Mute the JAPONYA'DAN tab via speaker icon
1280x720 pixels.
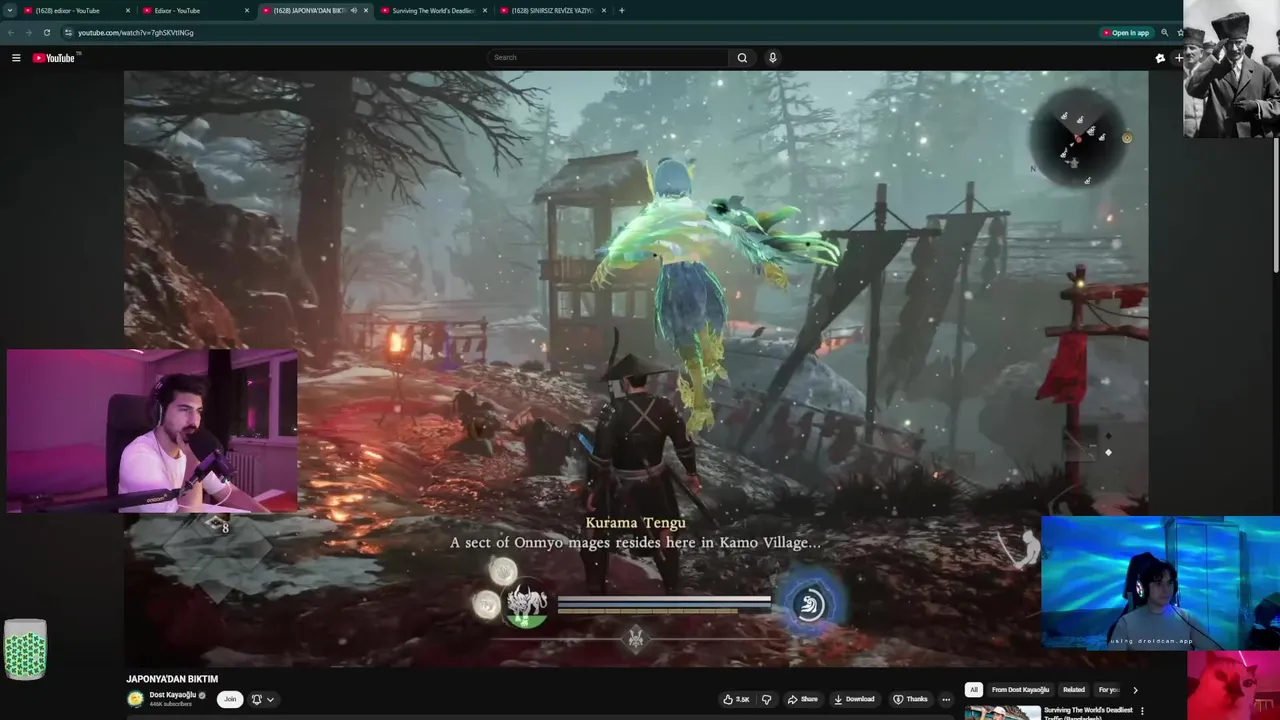tap(353, 11)
